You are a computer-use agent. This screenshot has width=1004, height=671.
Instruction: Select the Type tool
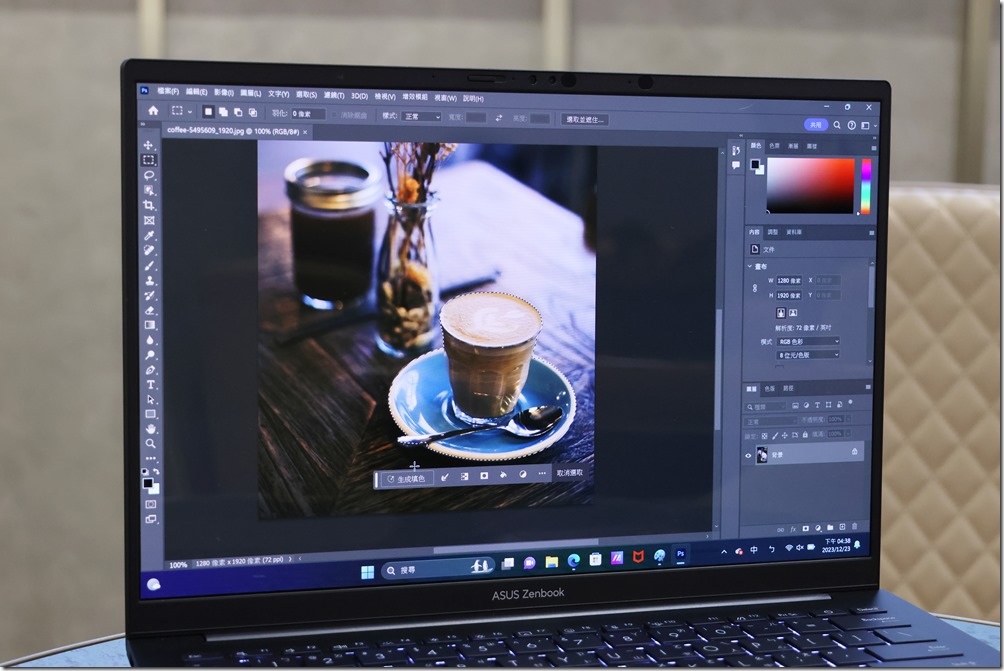tap(150, 384)
